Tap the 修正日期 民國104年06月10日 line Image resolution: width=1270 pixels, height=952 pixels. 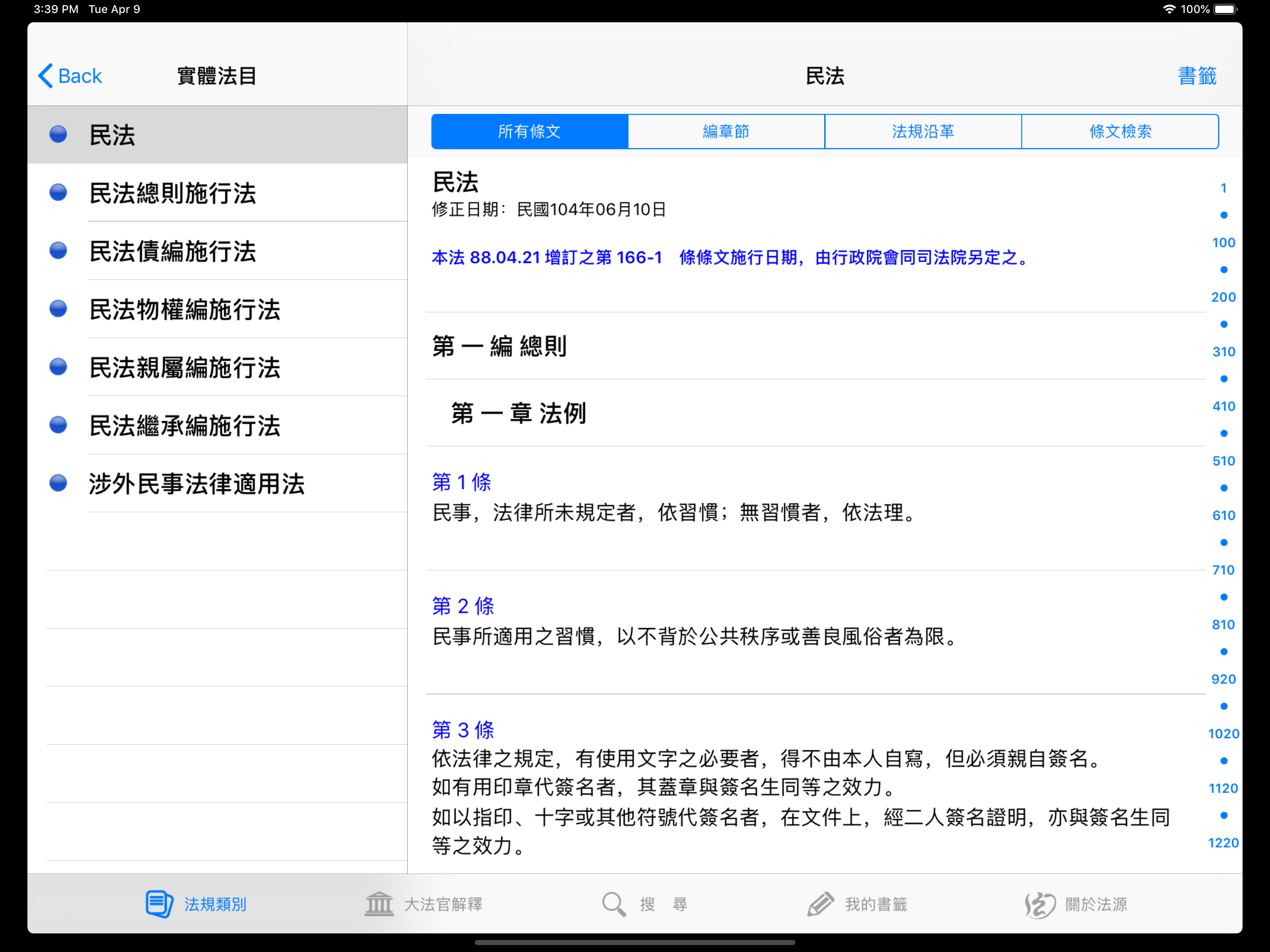[x=549, y=209]
